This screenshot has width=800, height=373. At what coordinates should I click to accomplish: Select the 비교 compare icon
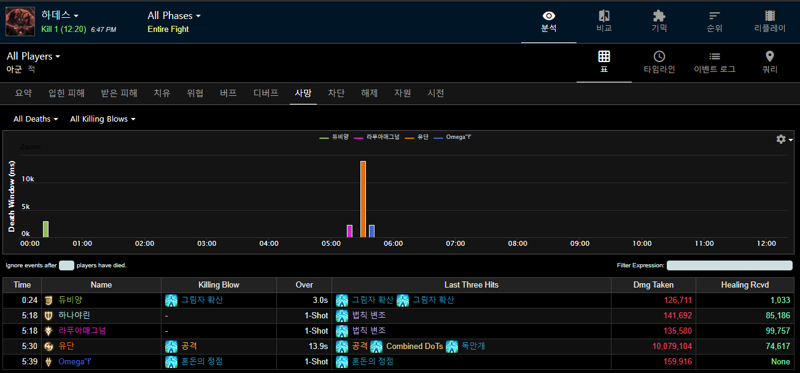604,21
